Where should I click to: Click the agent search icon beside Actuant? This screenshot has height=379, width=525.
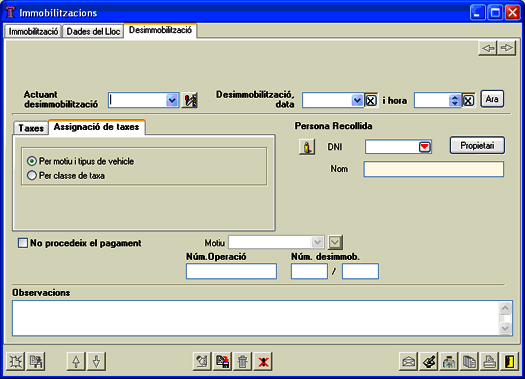(x=190, y=100)
